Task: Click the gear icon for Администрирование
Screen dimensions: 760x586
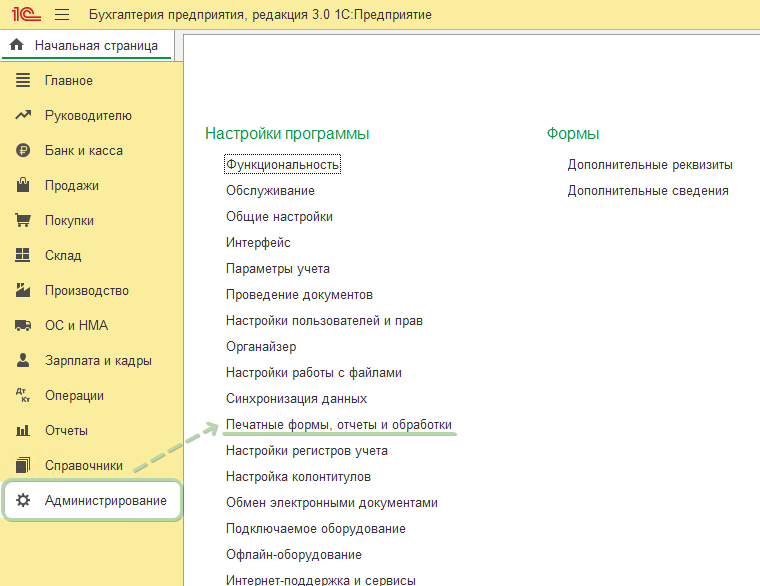Action: coord(23,500)
